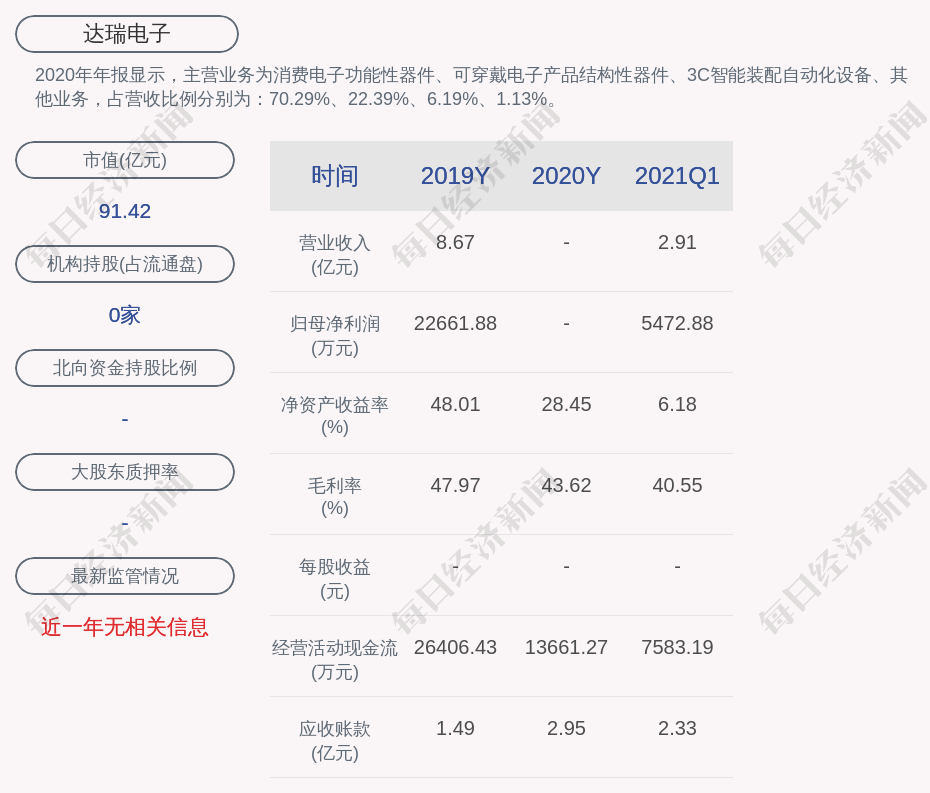Screen dimensions: 930x793
Task: Select the 0家 institution count value
Action: [x=125, y=315]
